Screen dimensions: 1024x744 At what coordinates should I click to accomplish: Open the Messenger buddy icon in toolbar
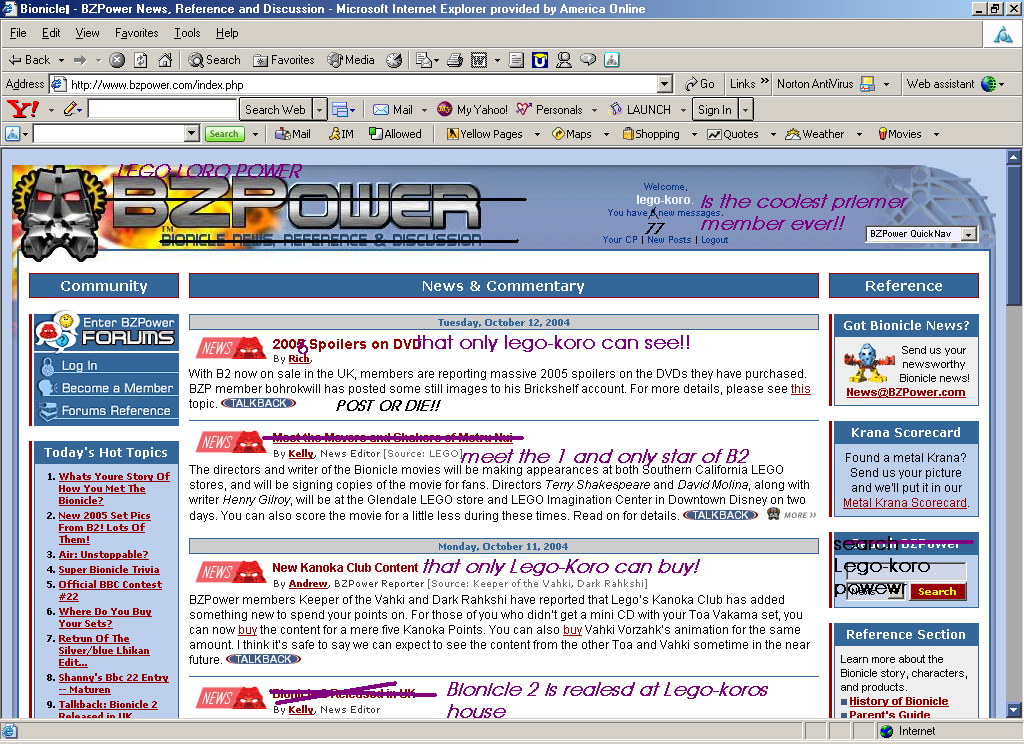[x=564, y=60]
